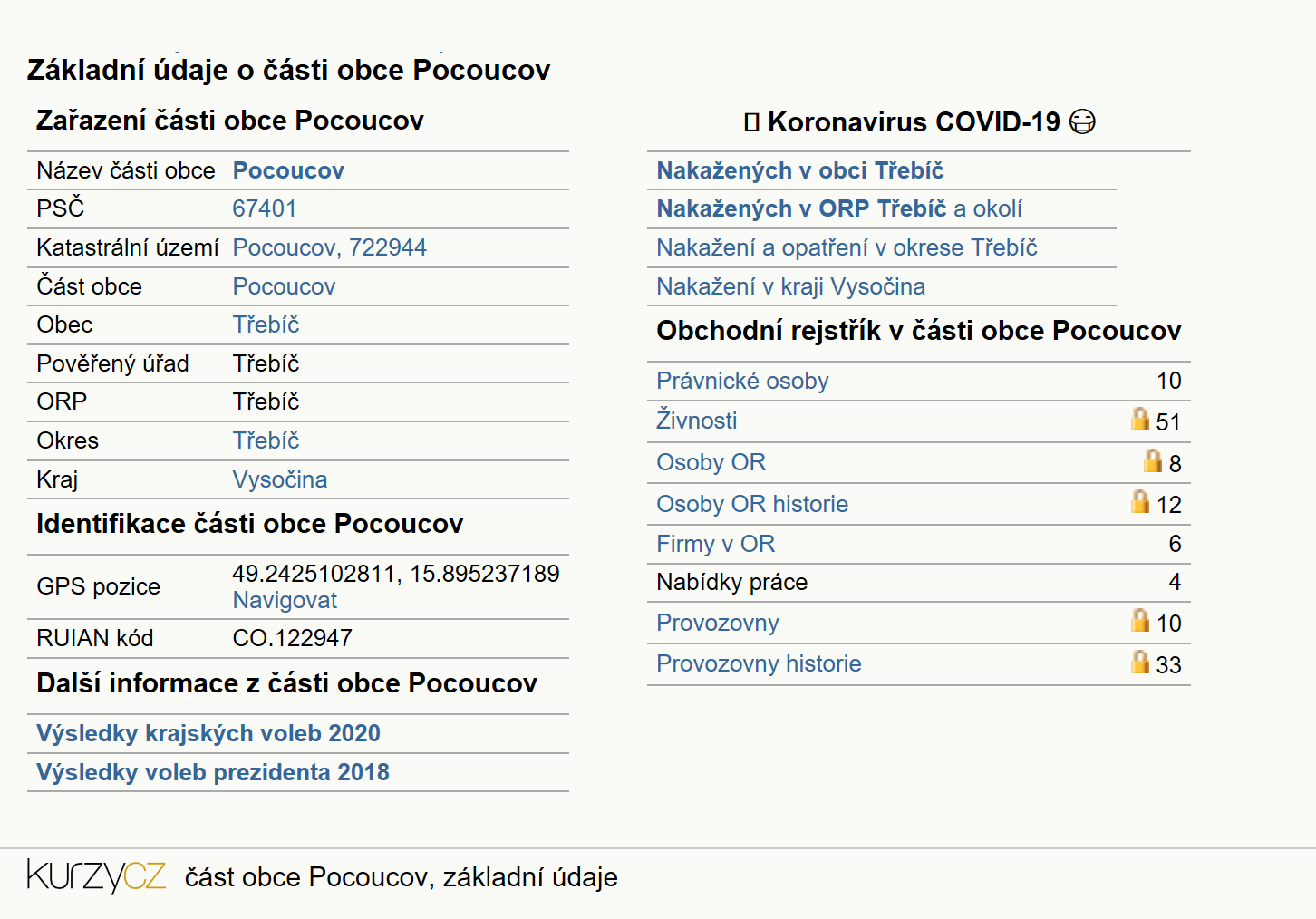
Task: Select the Vysočina region link
Action: click(x=280, y=479)
